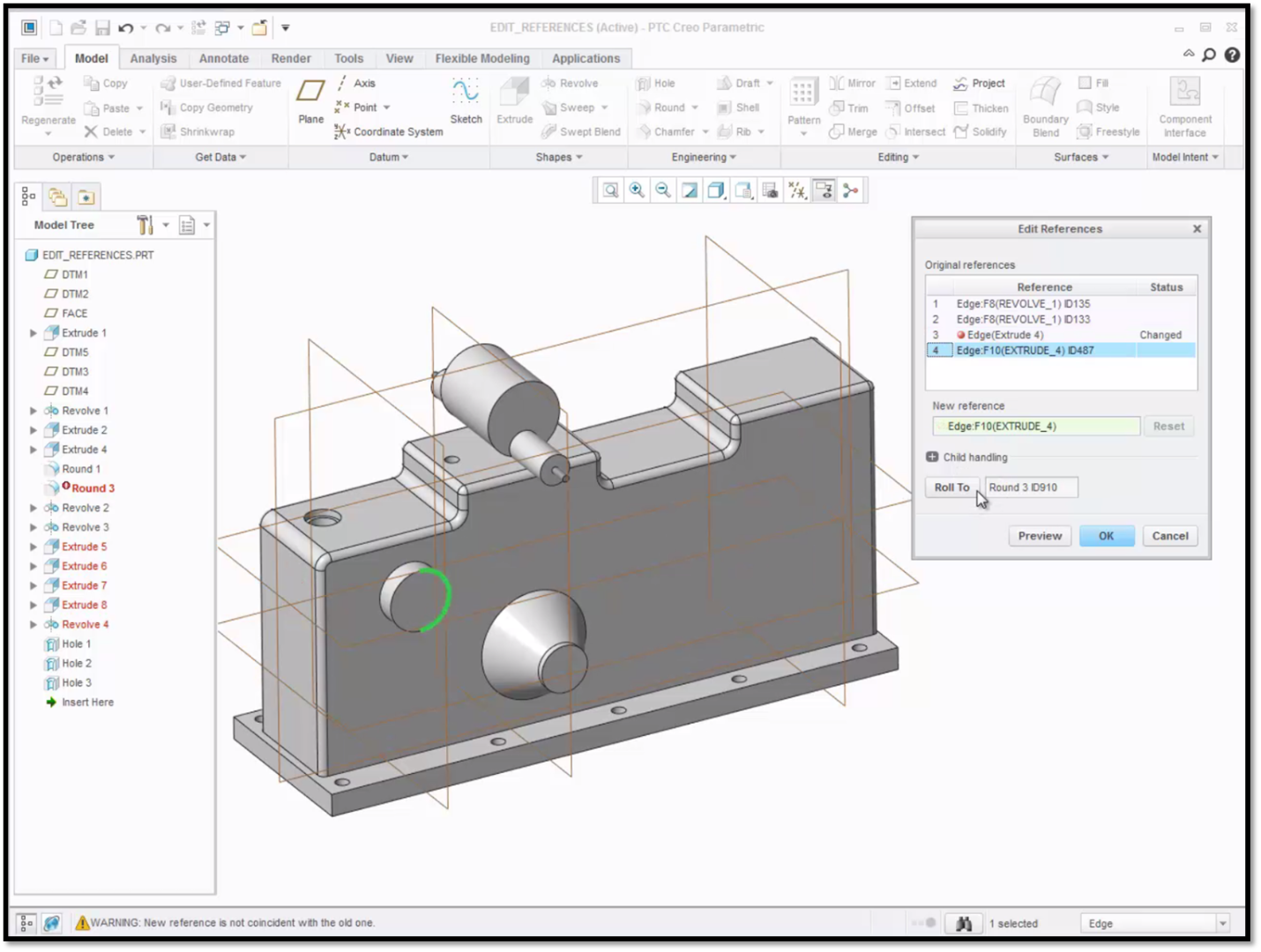Expand the Revolve 4 tree node
1261x952 pixels.
click(34, 624)
